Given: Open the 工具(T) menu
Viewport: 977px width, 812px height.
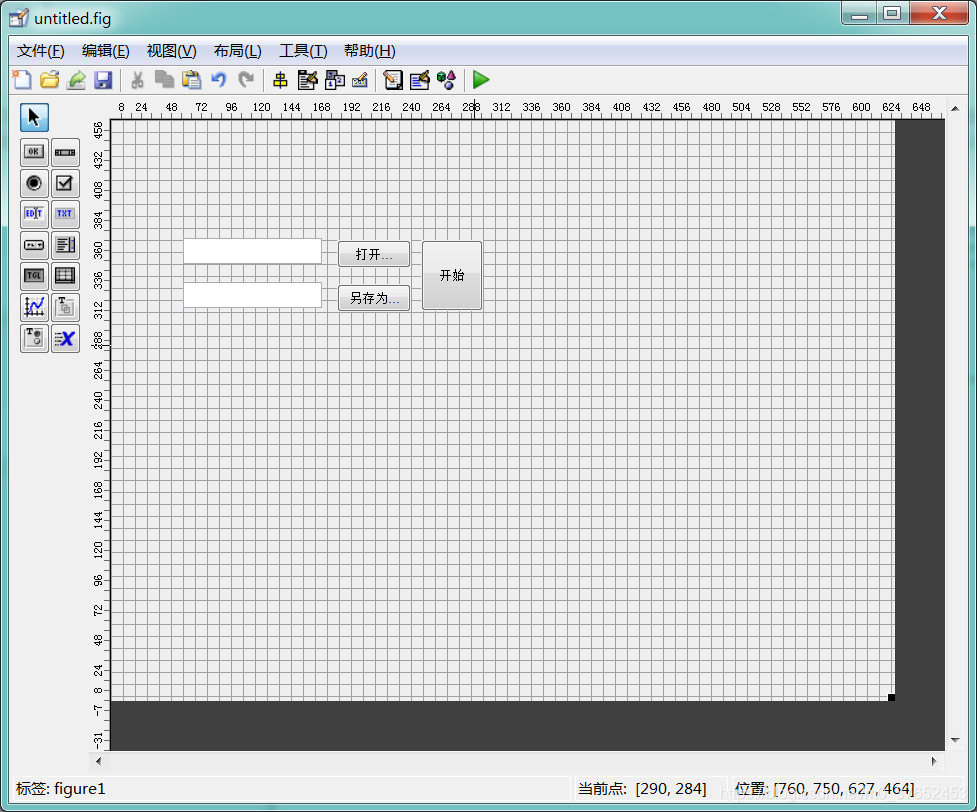Looking at the screenshot, I should click(303, 51).
